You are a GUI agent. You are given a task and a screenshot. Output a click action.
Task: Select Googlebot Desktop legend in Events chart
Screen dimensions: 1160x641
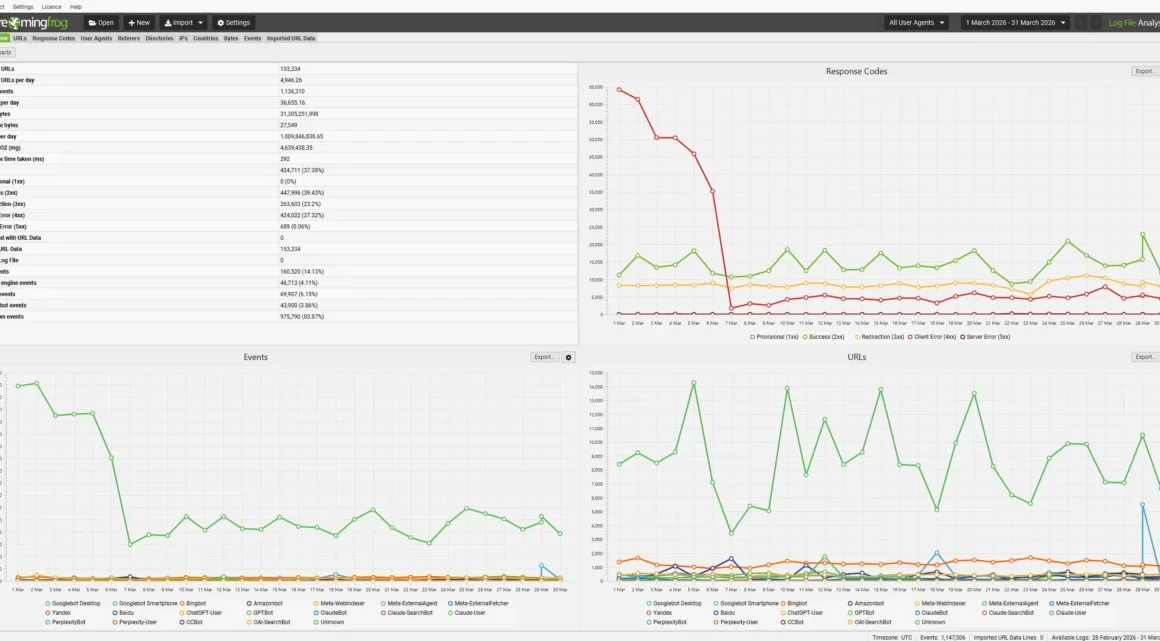pos(72,603)
